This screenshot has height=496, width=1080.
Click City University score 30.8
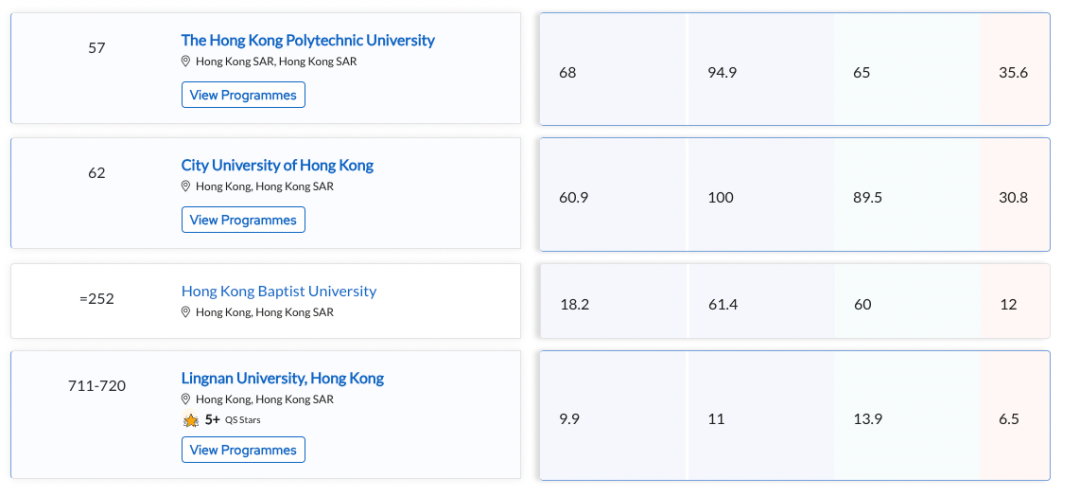pyautogui.click(x=1013, y=198)
